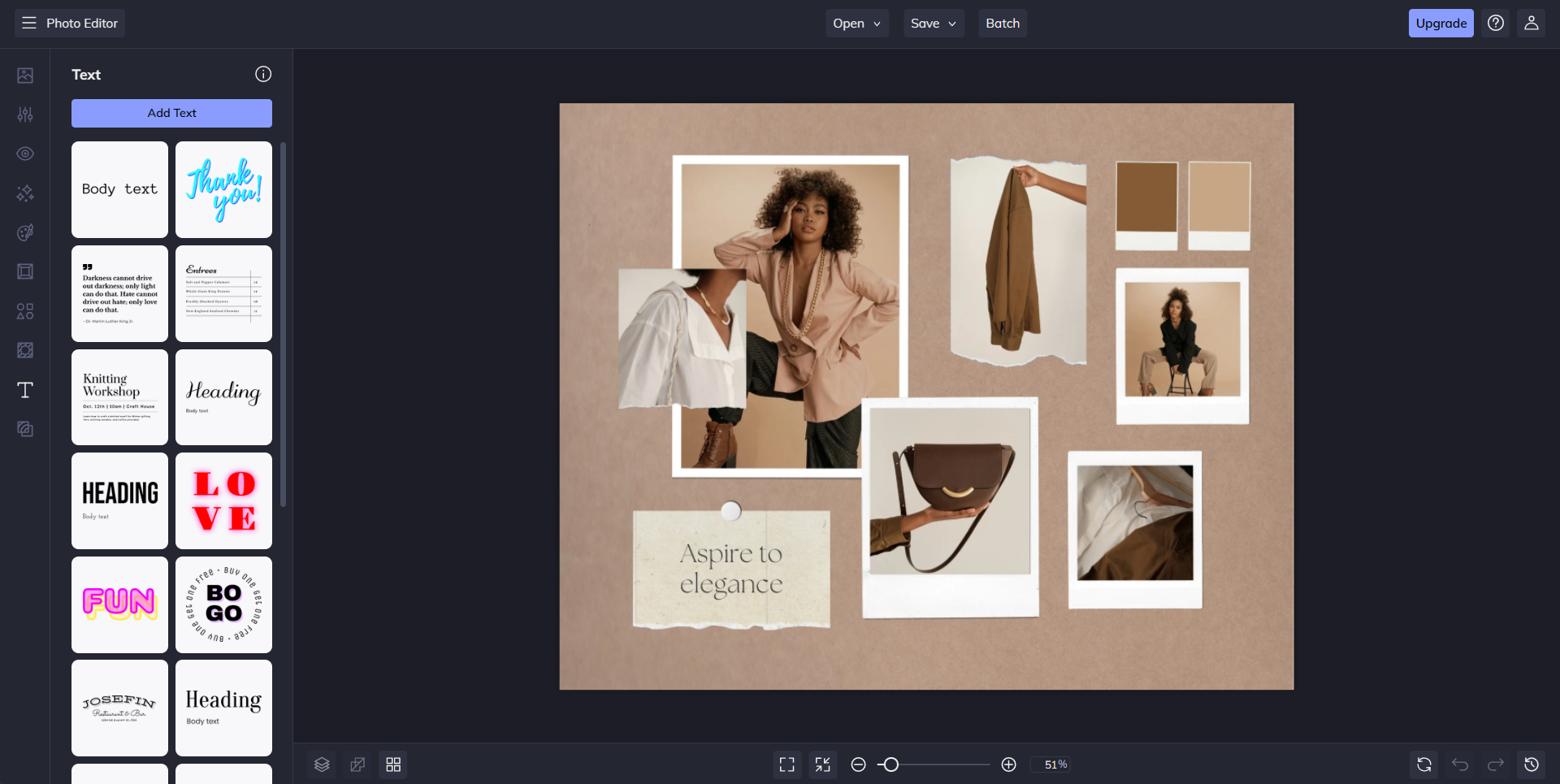Open the user account icon

click(1532, 23)
